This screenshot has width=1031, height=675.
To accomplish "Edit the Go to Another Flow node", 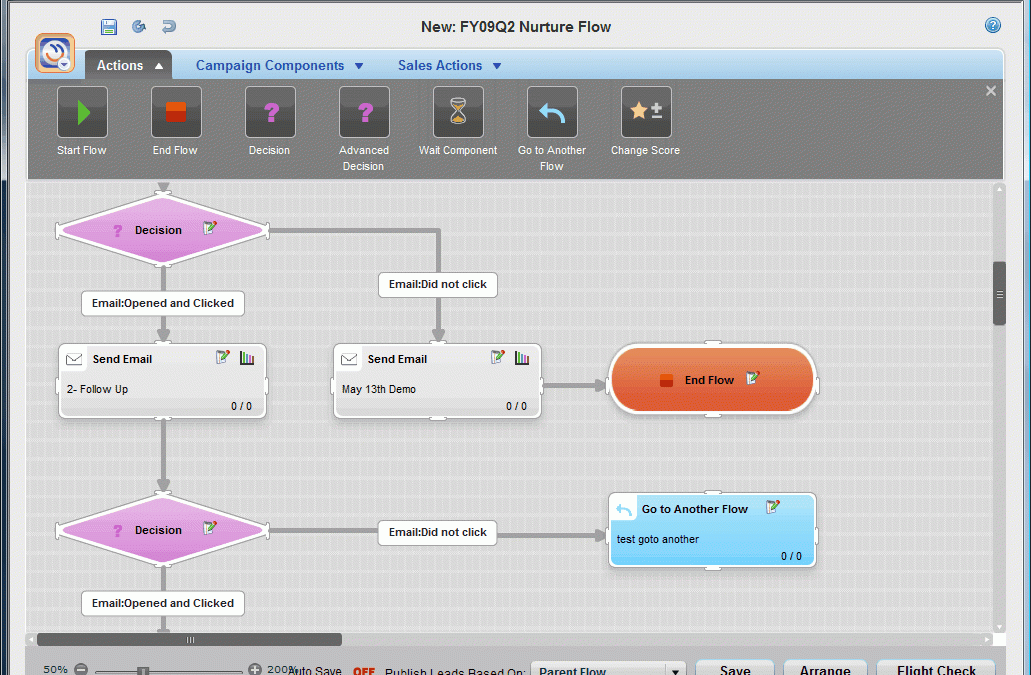I will pos(773,507).
